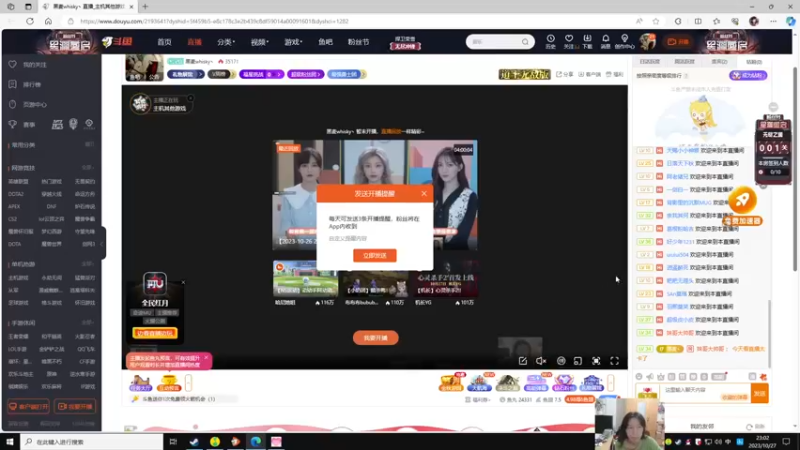Click the mini-window player icon

pyautogui.click(x=578, y=361)
